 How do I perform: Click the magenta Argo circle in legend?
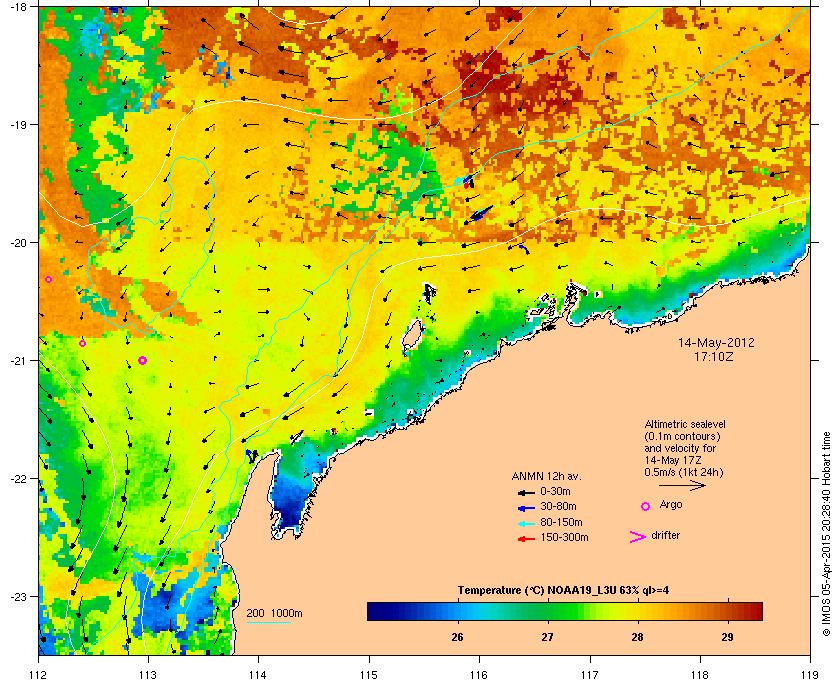646,506
